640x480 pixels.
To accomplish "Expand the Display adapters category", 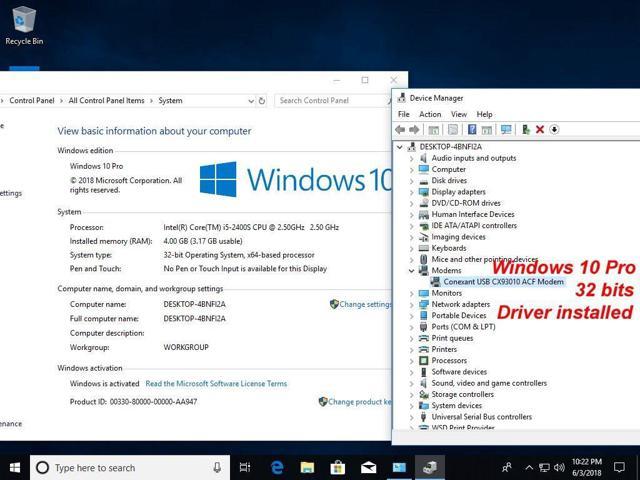I will (x=411, y=192).
